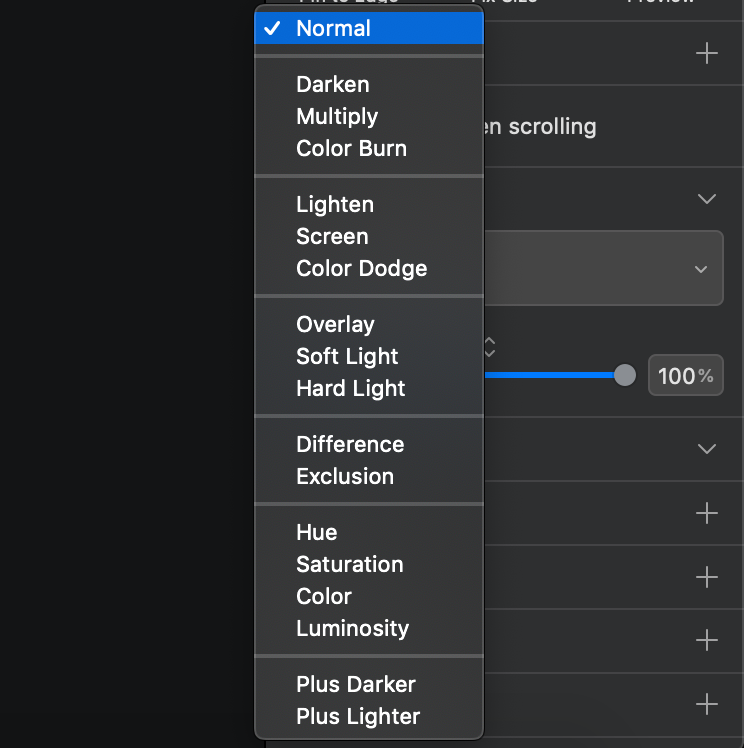Click the bottommost plus icon in panel
The height and width of the screenshot is (748, 744).
707,704
